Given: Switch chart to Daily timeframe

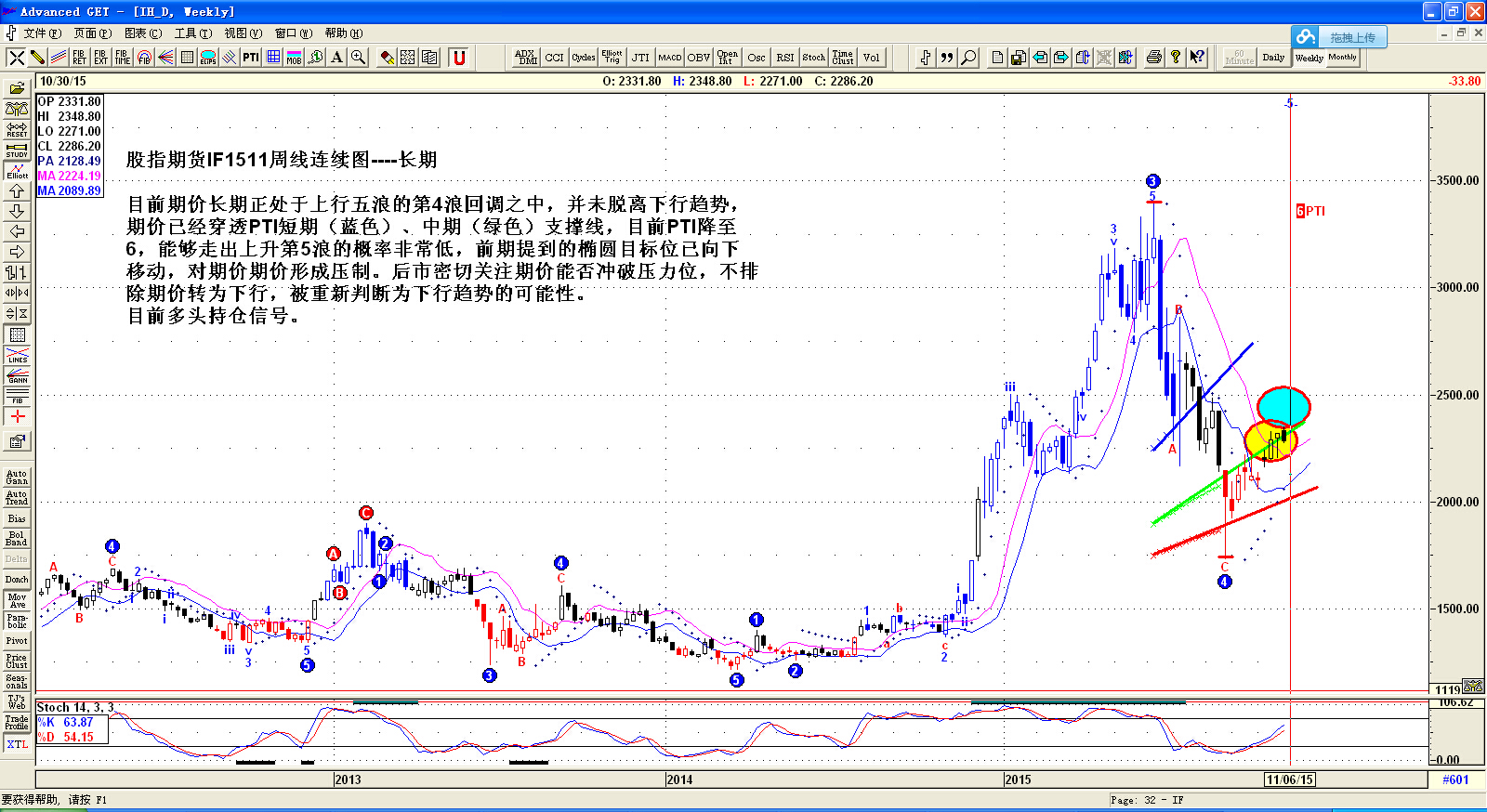Looking at the screenshot, I should pos(1273,58).
